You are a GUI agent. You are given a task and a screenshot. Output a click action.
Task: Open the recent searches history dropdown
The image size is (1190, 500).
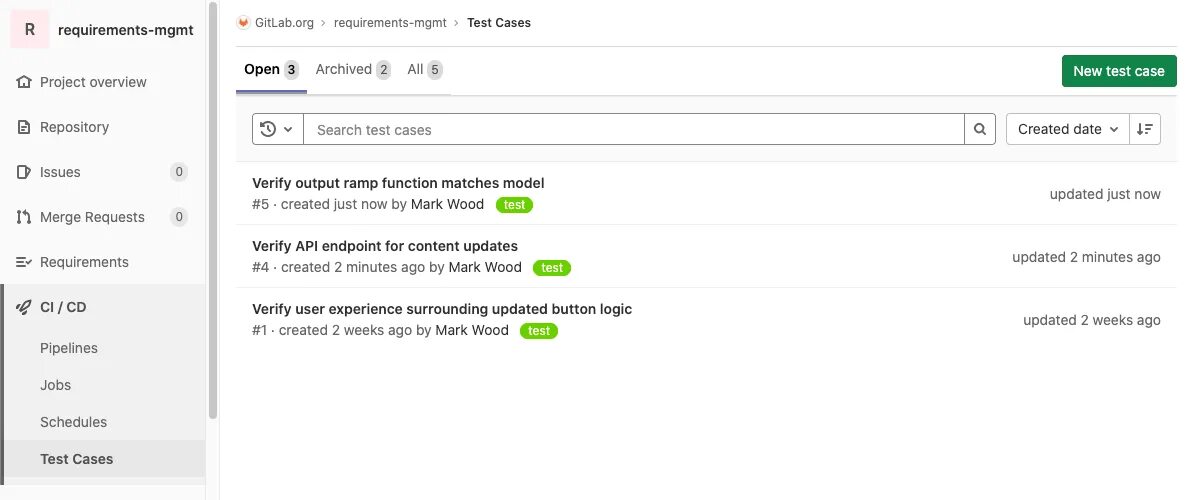(x=277, y=129)
